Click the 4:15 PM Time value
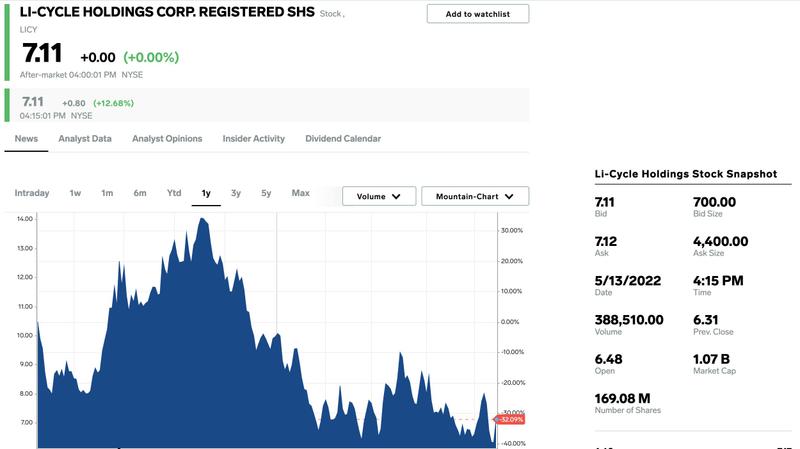Image resolution: width=800 pixels, height=449 pixels. (718, 281)
